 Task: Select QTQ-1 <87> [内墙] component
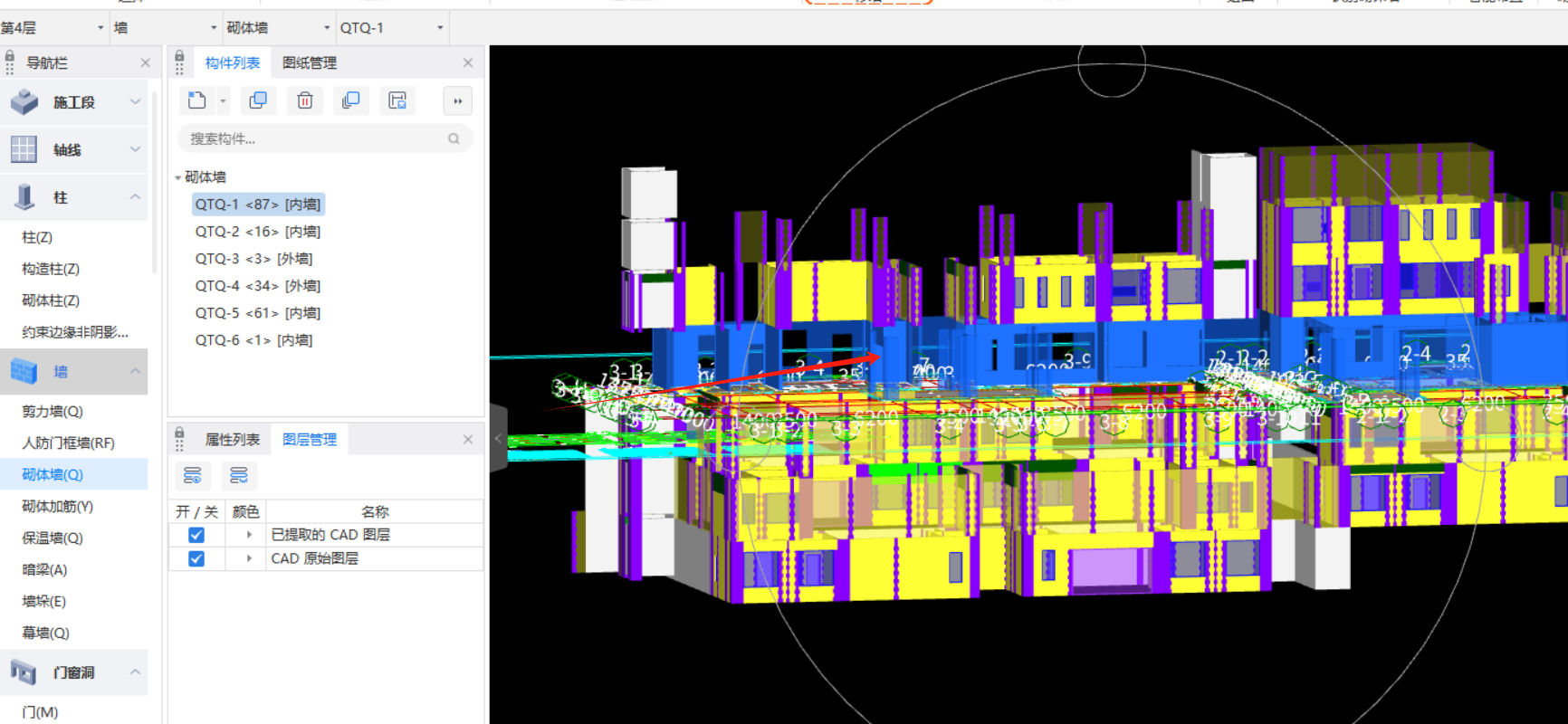[x=258, y=205]
